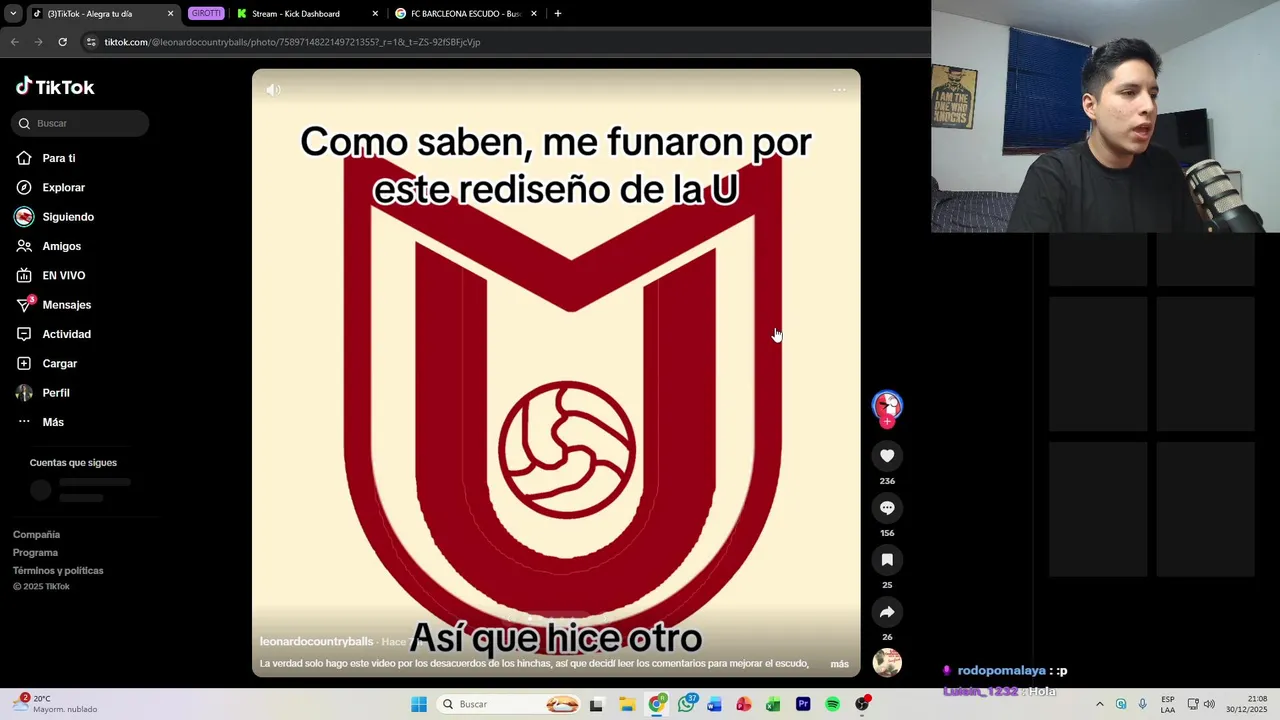Open the Windows Start menu

(x=419, y=704)
